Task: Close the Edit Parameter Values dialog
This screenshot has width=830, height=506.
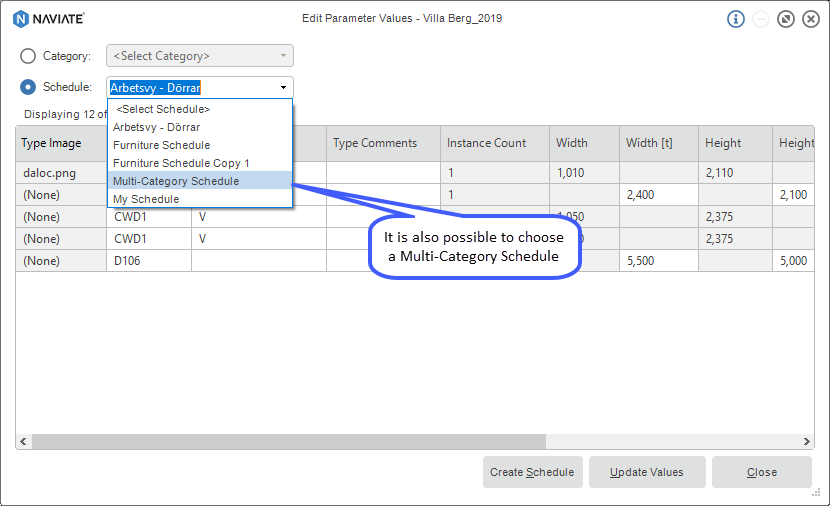Action: point(810,19)
